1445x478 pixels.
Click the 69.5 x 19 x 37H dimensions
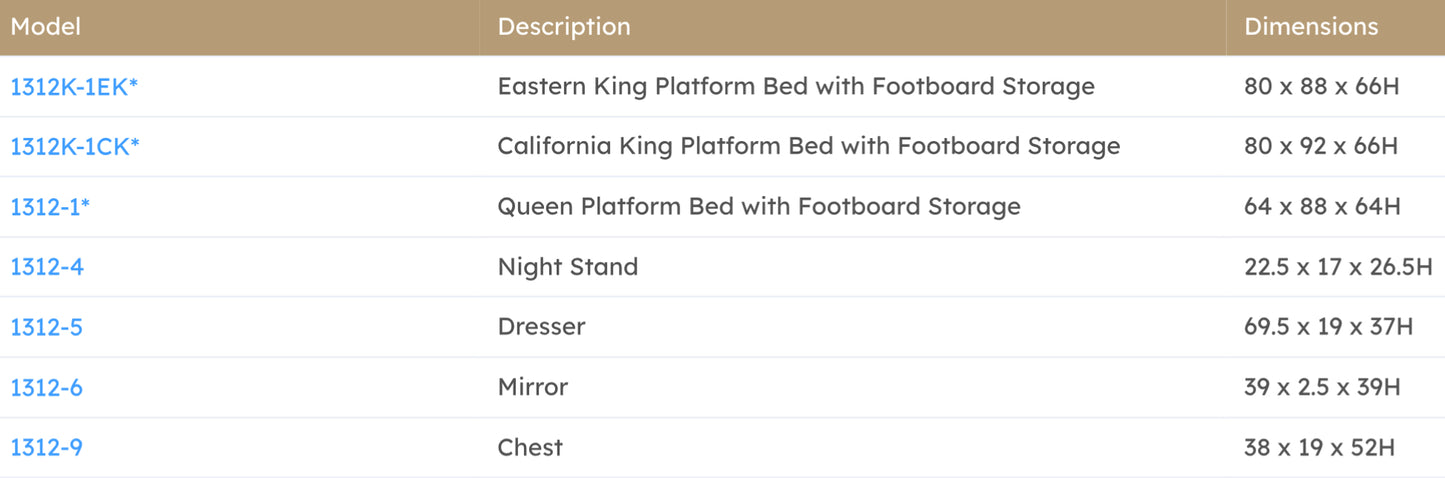click(x=1328, y=327)
